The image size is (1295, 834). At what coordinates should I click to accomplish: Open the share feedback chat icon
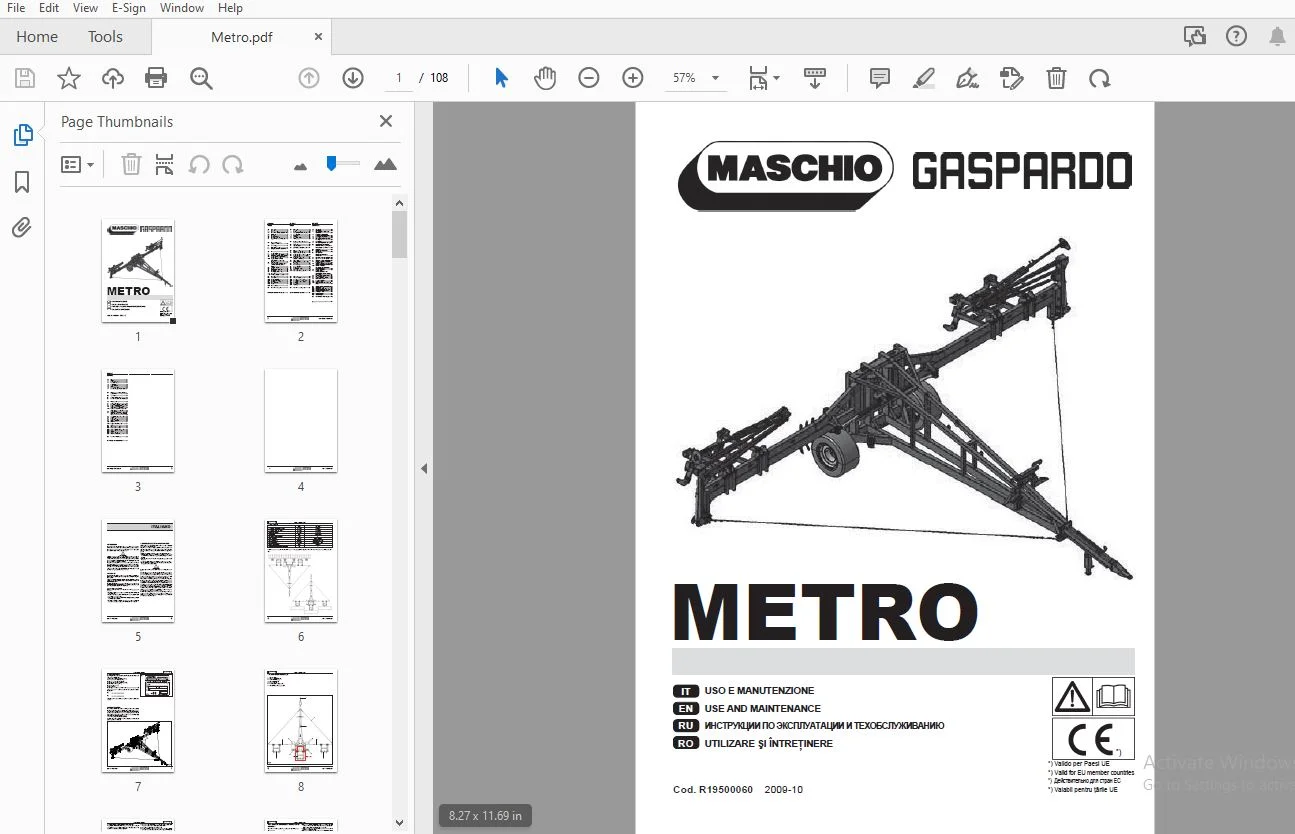pyautogui.click(x=1194, y=37)
